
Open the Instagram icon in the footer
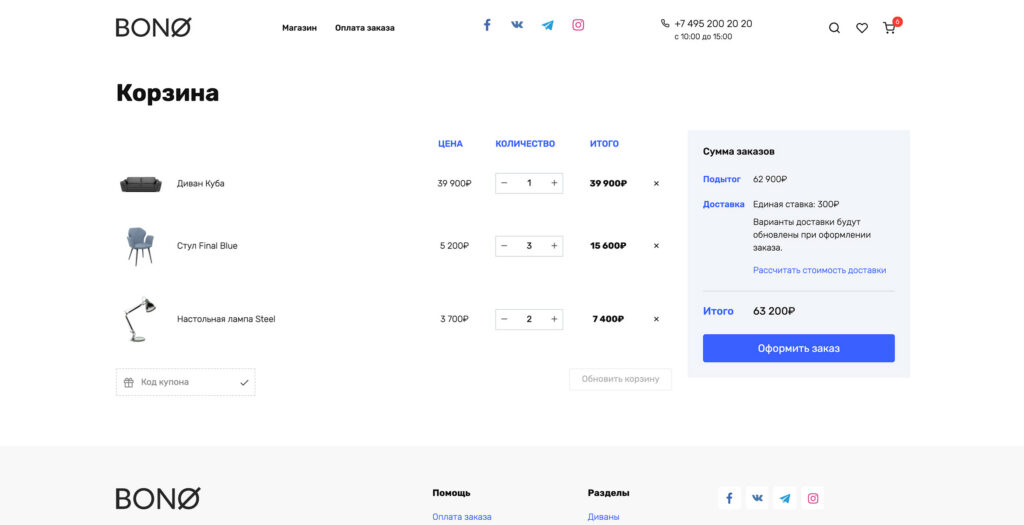[x=813, y=498]
